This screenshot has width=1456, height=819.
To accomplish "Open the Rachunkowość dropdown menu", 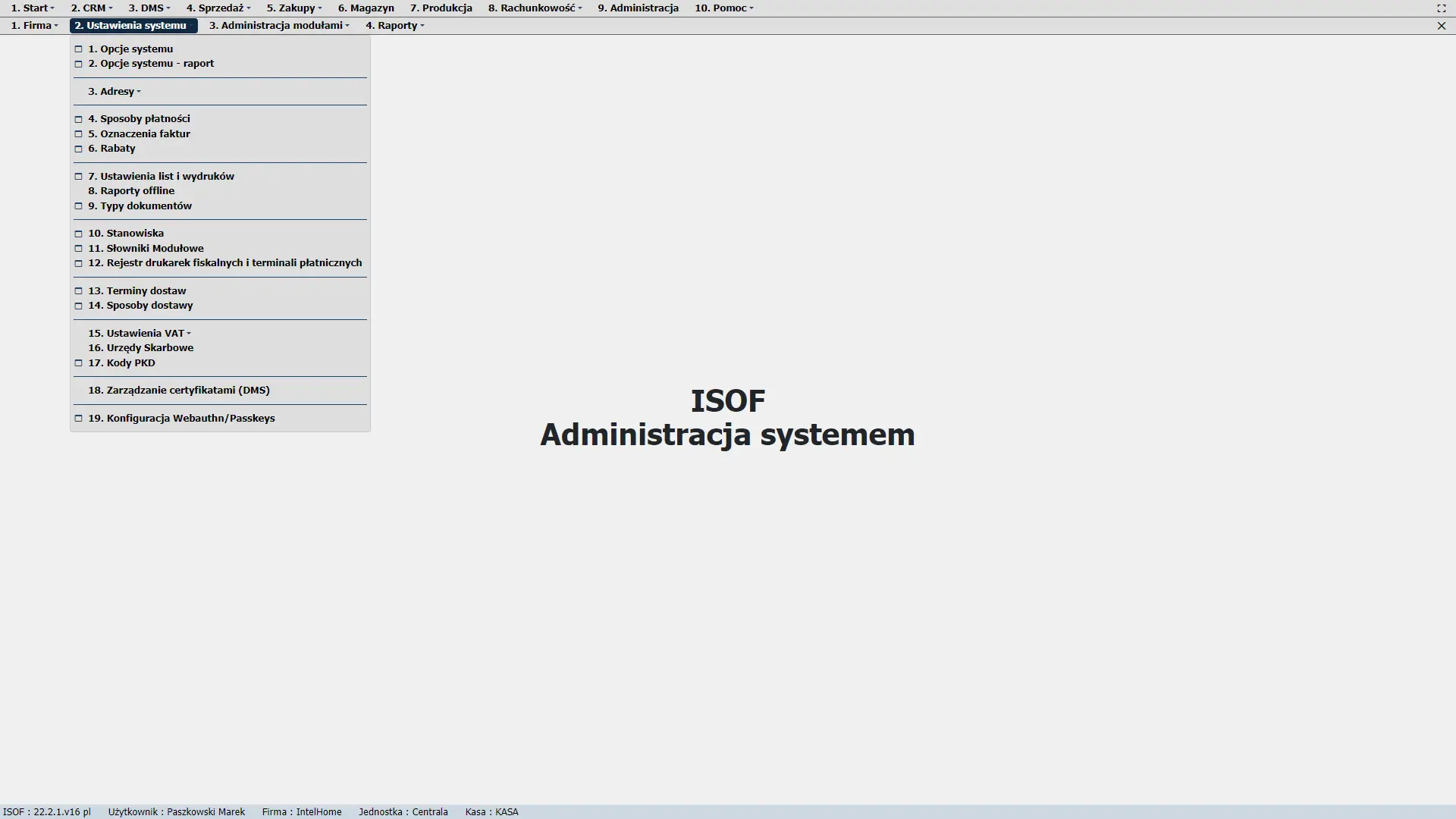I will pyautogui.click(x=535, y=8).
